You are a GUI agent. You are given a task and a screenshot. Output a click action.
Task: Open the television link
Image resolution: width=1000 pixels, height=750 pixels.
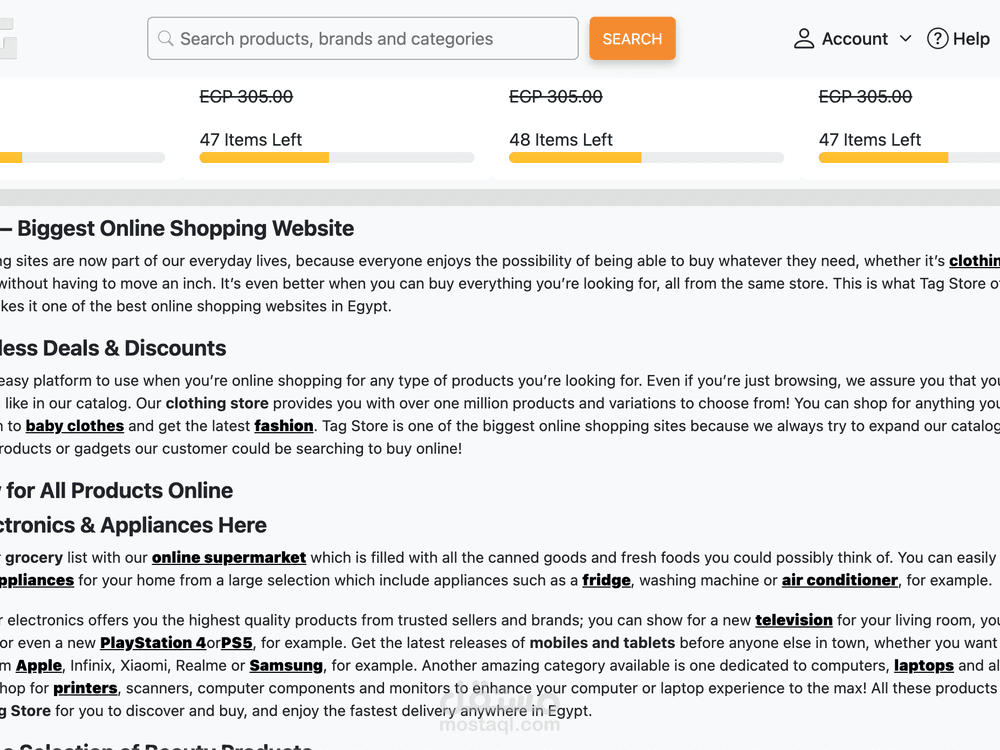tap(794, 620)
